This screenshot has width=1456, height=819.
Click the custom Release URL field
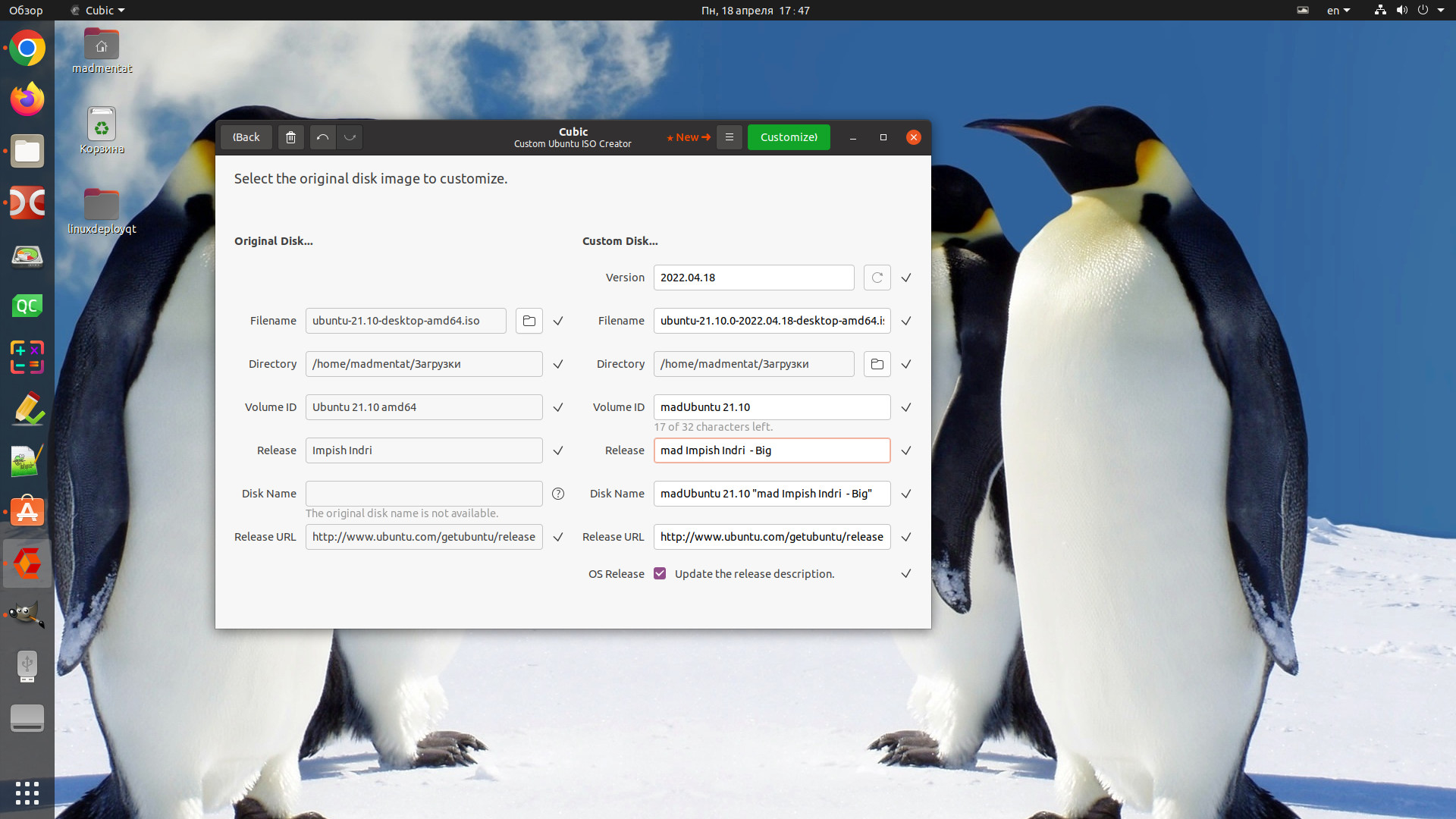point(772,537)
